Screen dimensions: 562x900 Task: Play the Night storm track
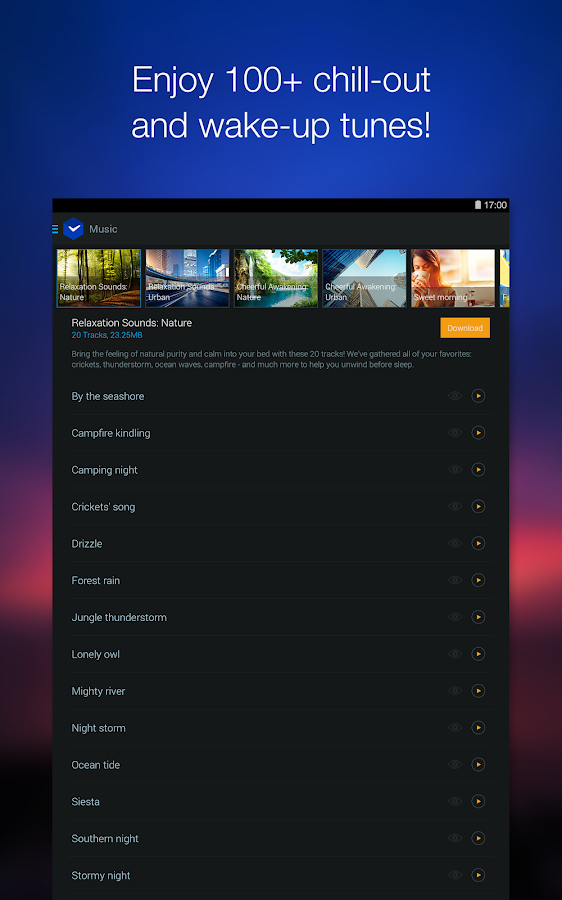(x=478, y=727)
